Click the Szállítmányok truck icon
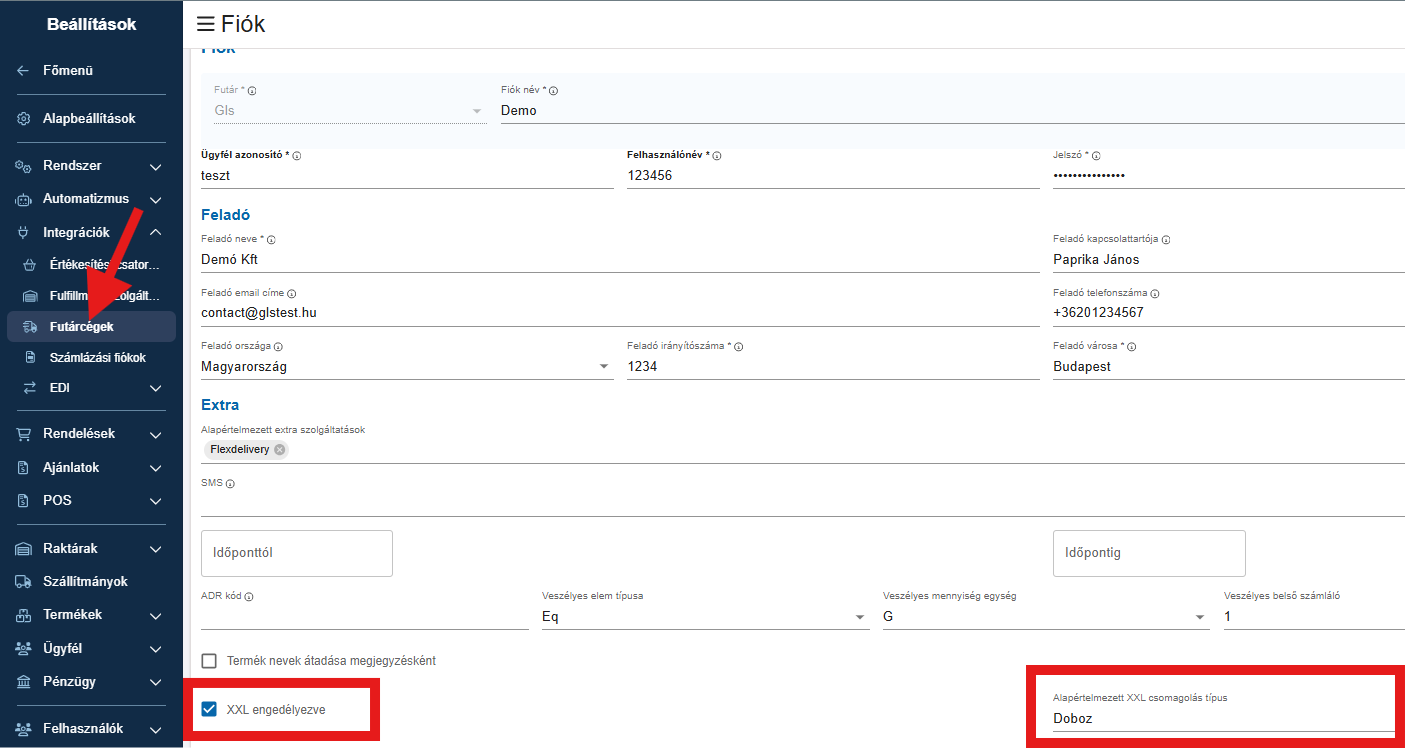The width and height of the screenshot is (1406, 749). point(24,582)
